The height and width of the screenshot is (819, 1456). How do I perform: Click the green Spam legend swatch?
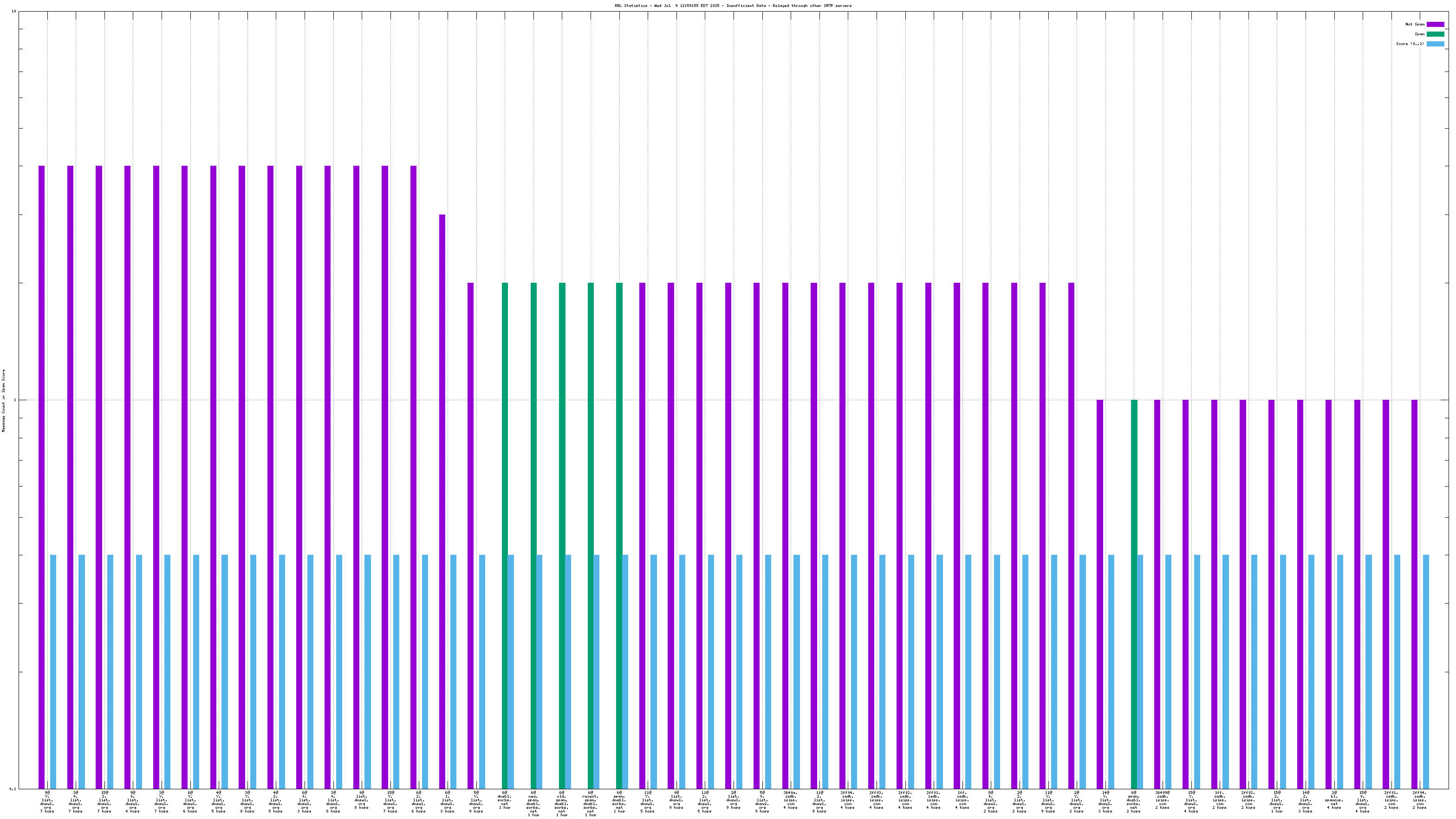(1435, 34)
